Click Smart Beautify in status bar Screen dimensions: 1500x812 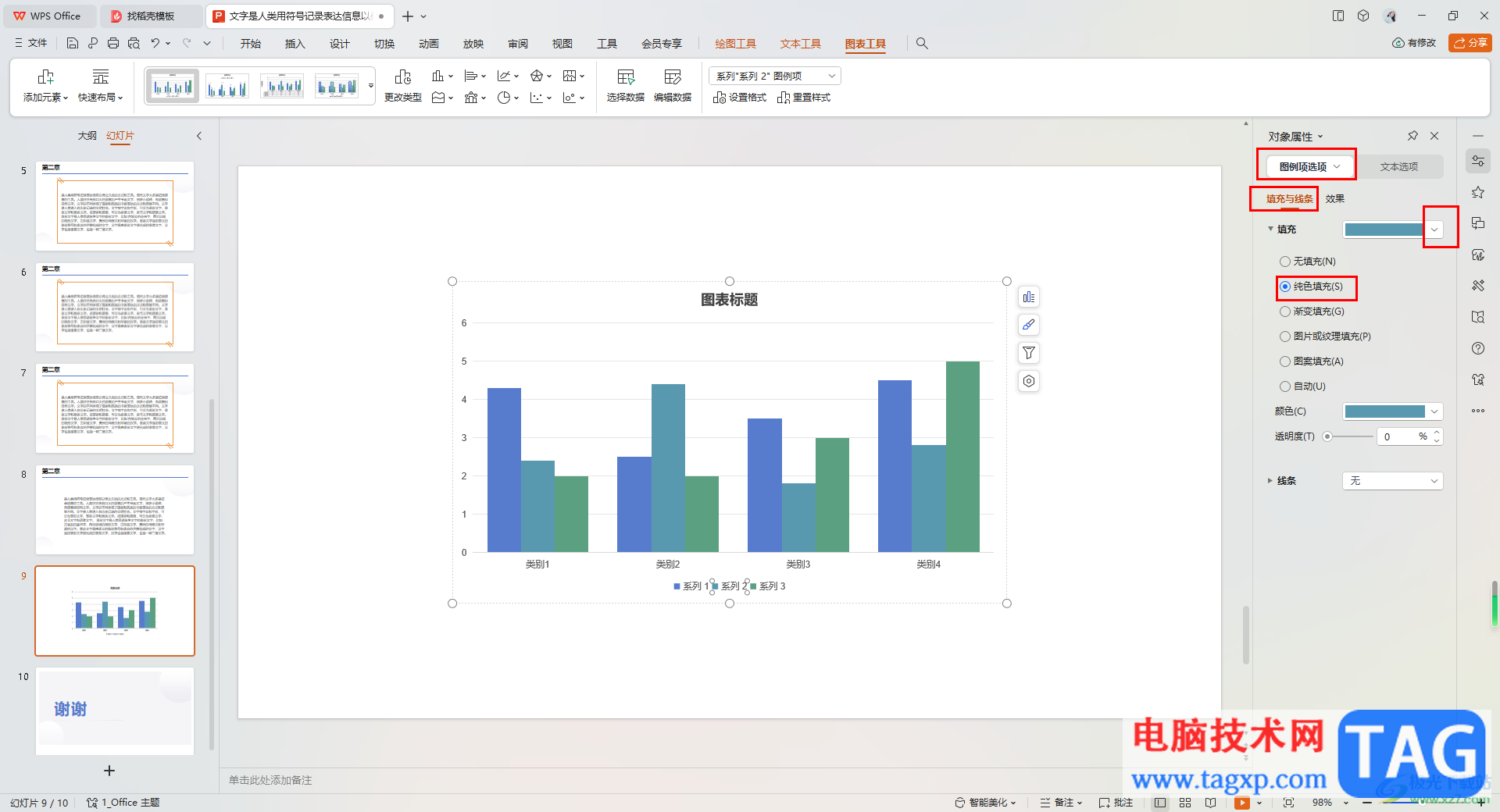click(x=985, y=803)
